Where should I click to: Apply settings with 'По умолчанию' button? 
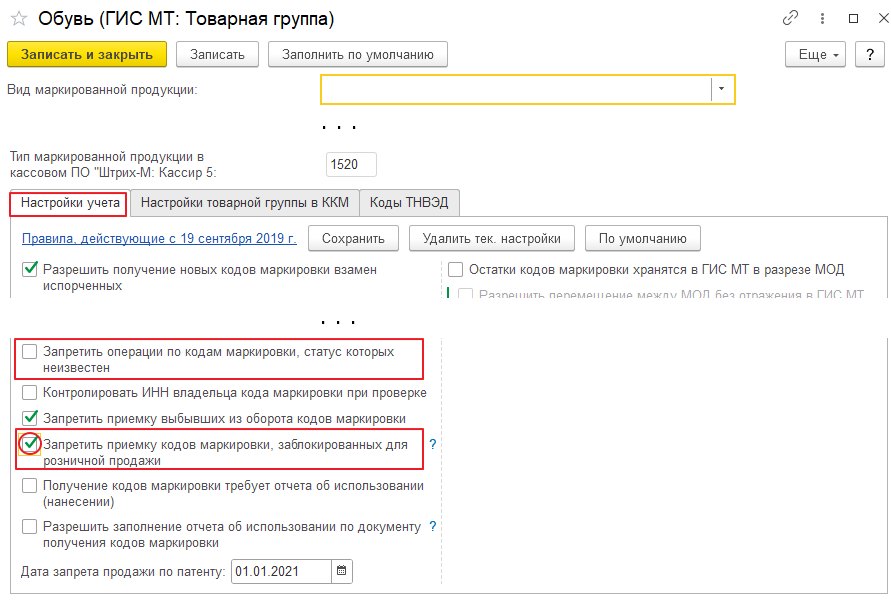(643, 239)
